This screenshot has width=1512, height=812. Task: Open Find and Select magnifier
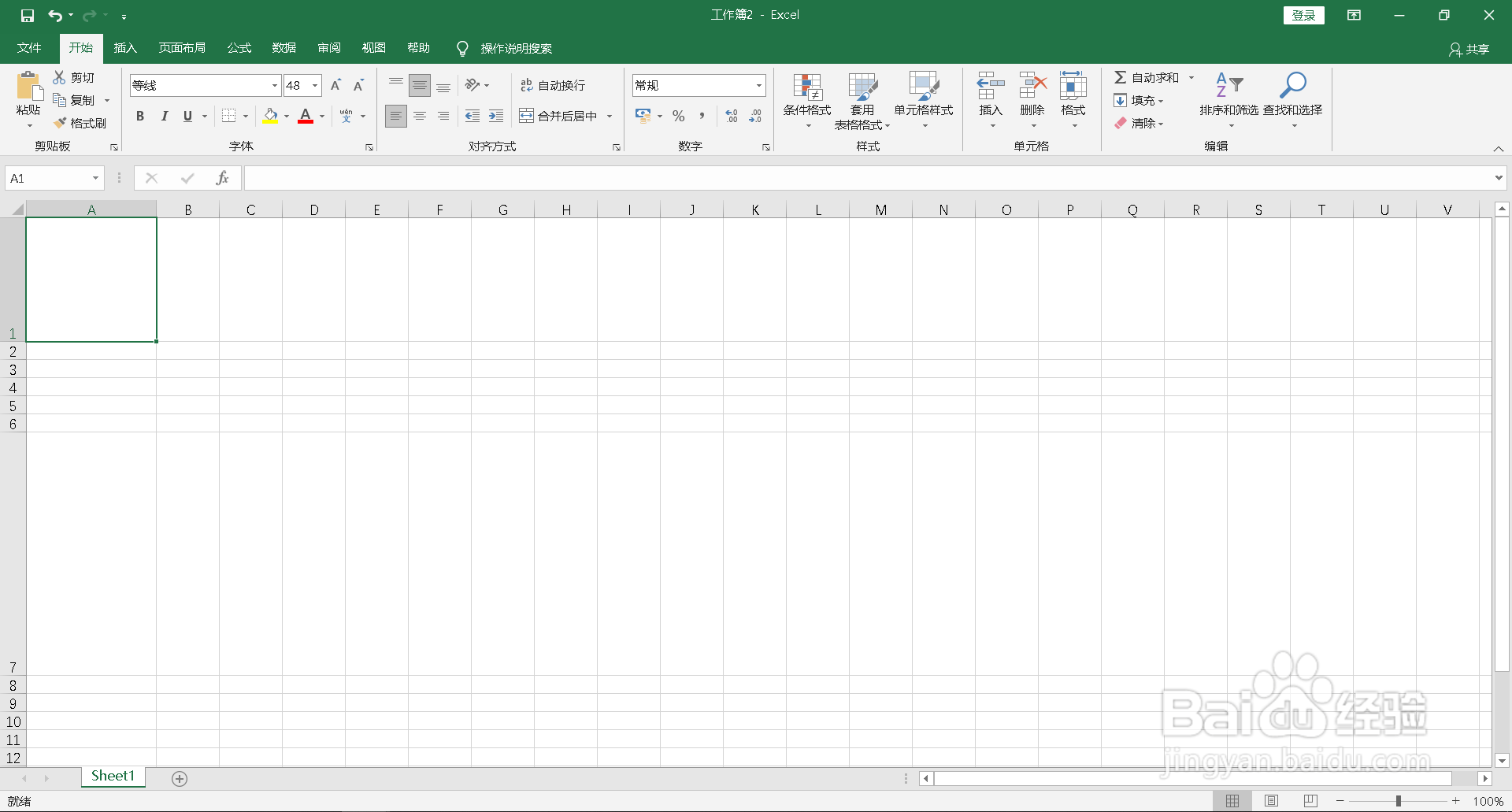(x=1293, y=85)
